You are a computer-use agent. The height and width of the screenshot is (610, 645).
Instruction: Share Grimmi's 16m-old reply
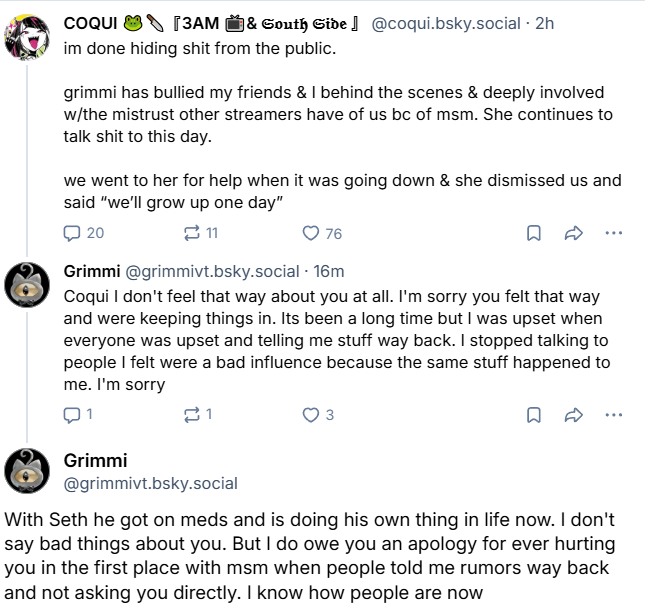(574, 414)
